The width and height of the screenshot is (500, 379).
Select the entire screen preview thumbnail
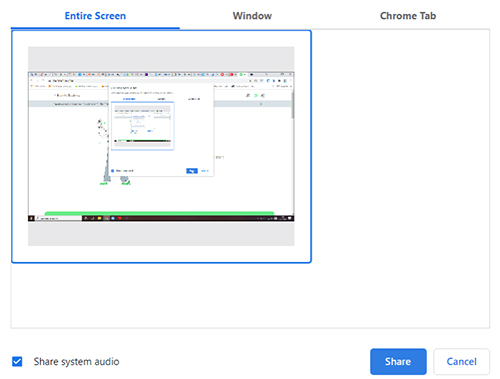point(161,146)
